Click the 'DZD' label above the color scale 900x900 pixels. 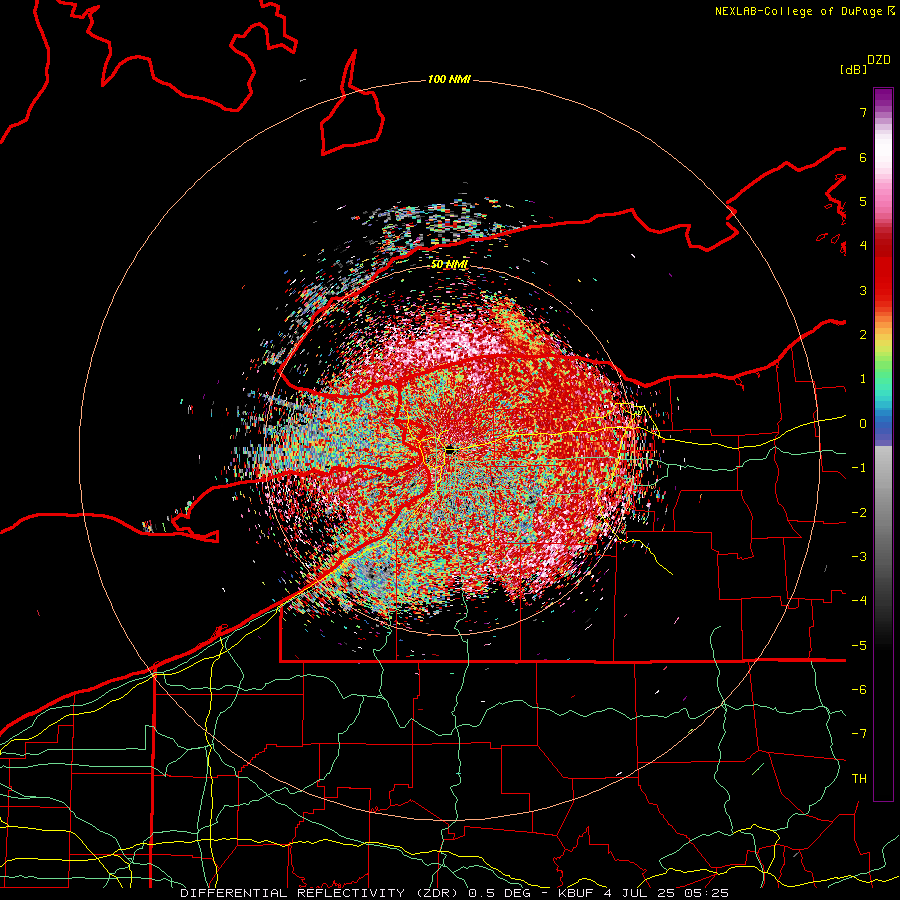pos(879,60)
